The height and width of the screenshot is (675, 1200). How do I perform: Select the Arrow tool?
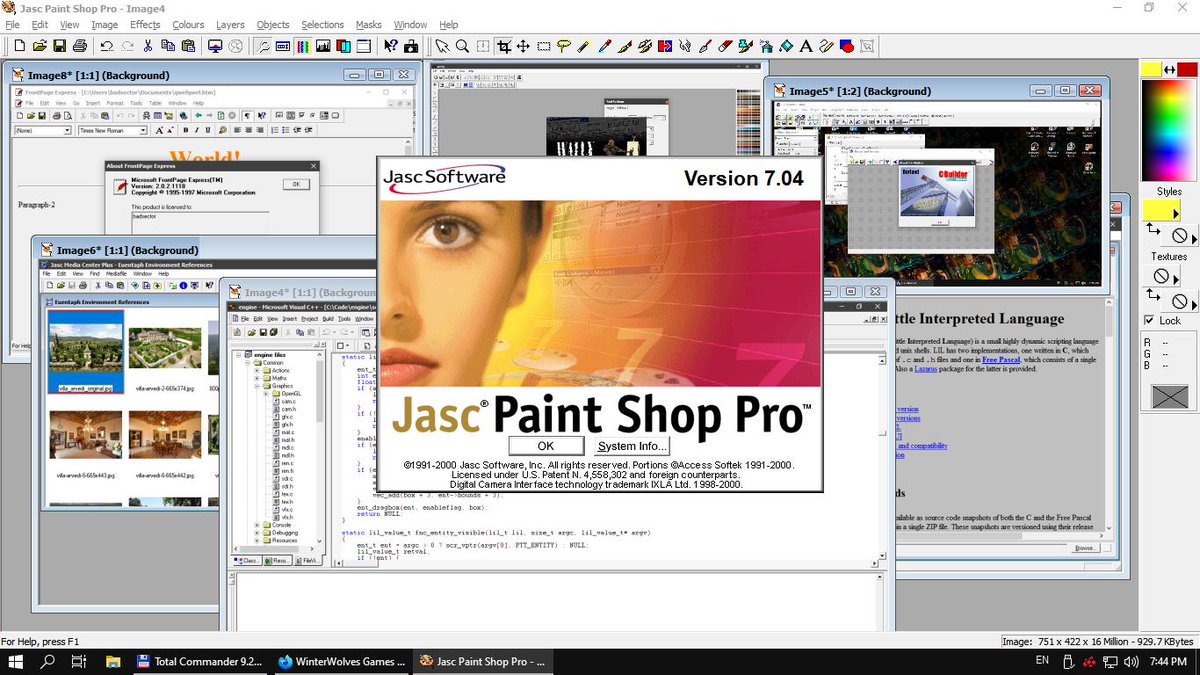coord(443,46)
